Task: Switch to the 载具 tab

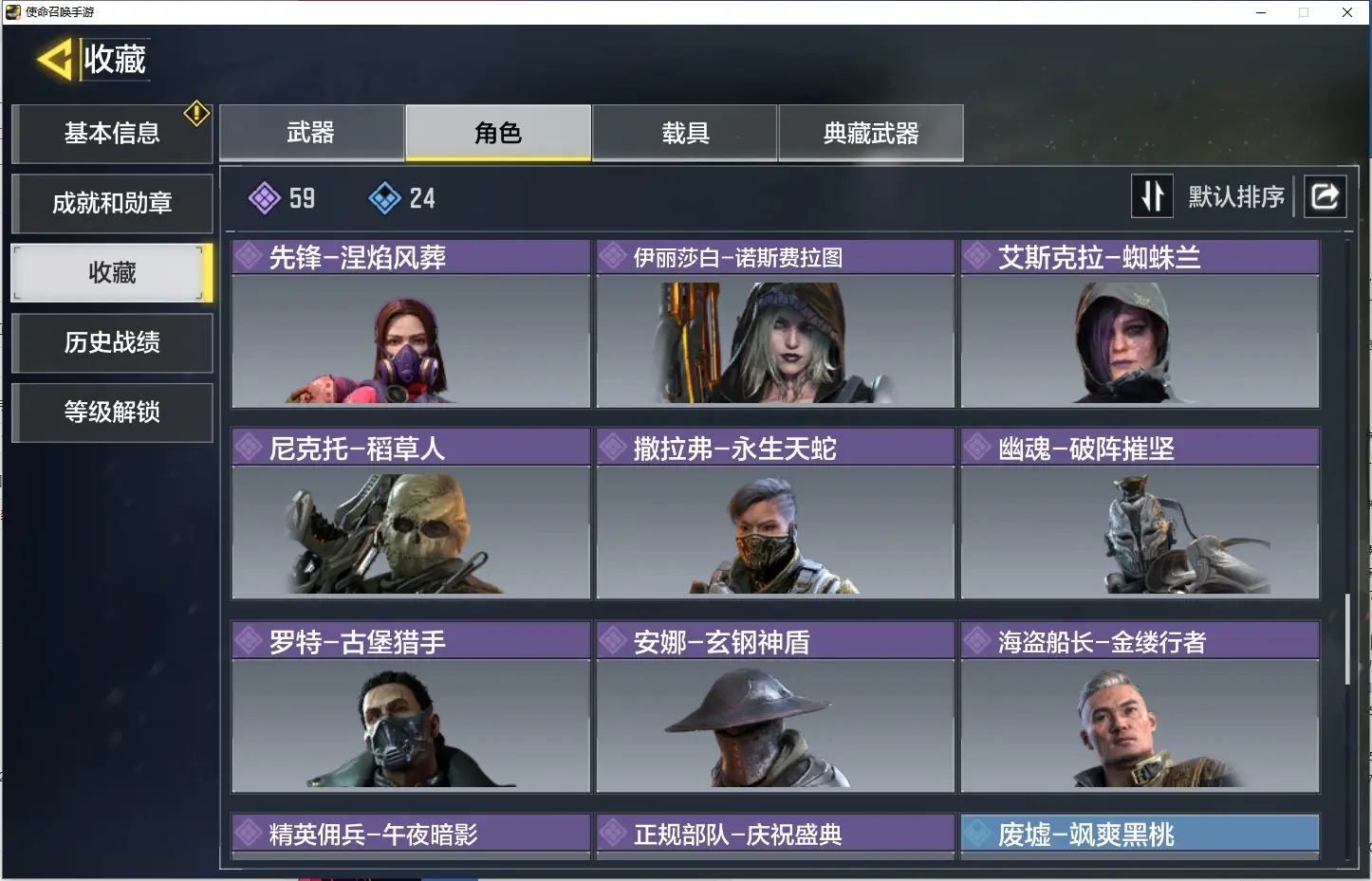Action: 685,132
